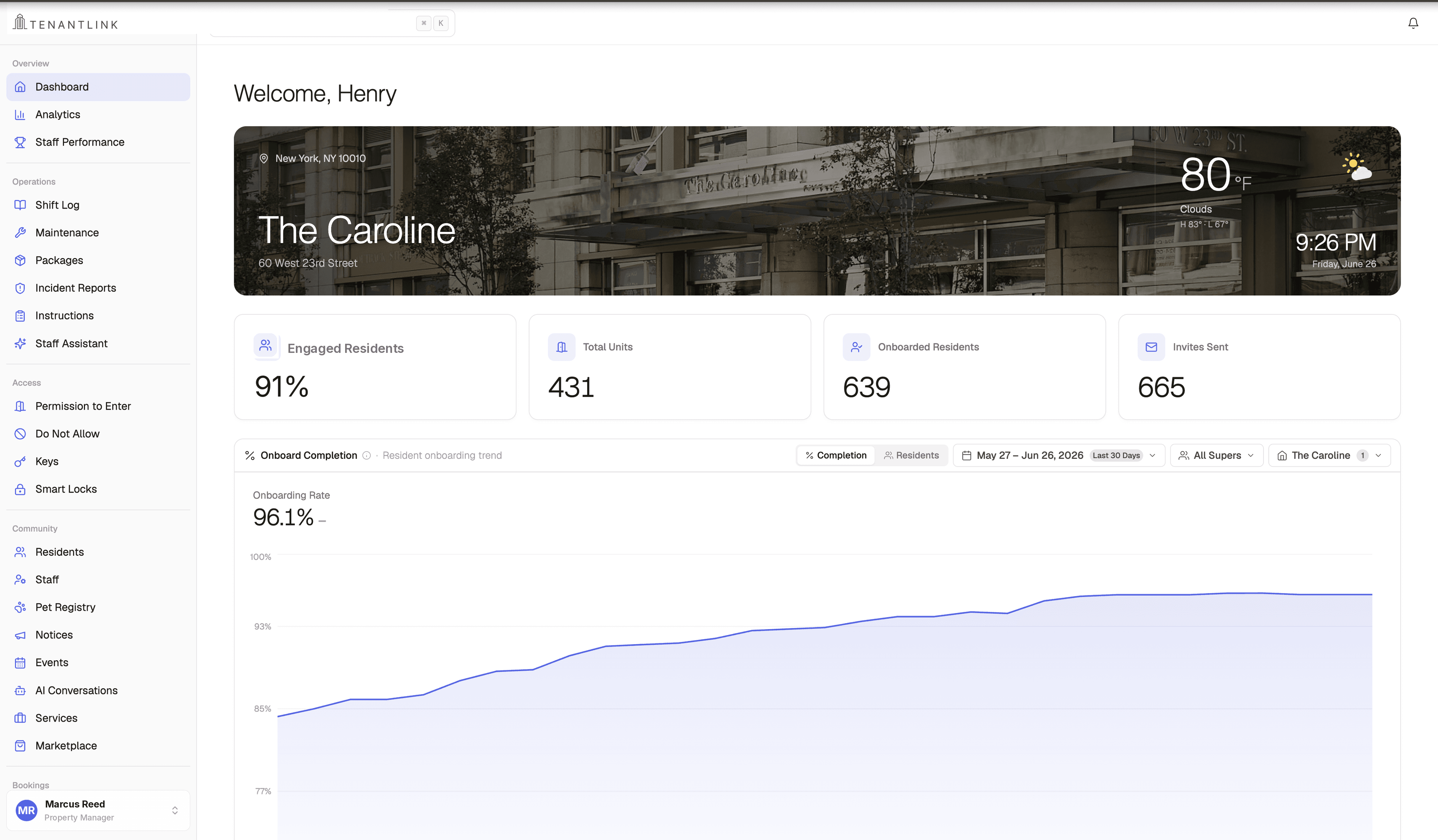Screen dimensions: 1438x840
Task: Open The Caroline building selector dropdown
Action: [x=1329, y=455]
